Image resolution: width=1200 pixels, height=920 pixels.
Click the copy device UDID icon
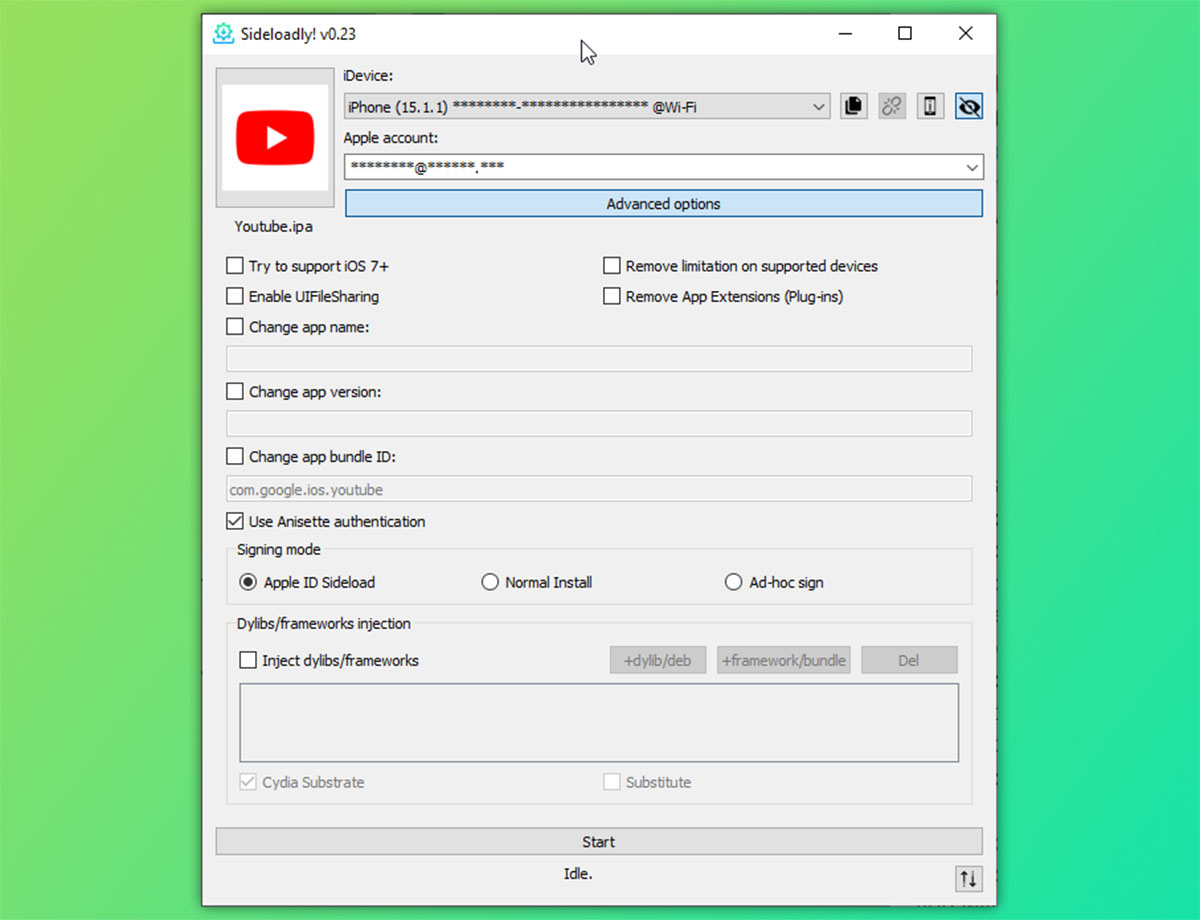(853, 106)
